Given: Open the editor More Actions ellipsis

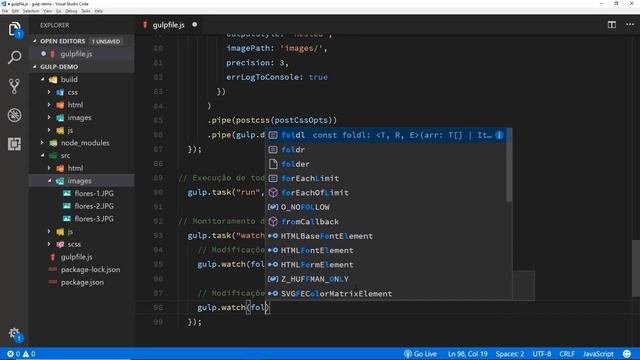Looking at the screenshot, I should pos(630,25).
